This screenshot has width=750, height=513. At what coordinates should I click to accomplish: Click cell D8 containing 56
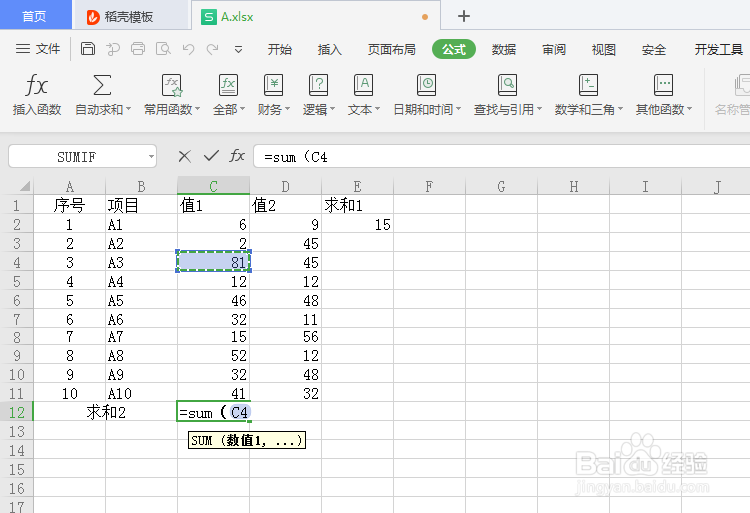coord(286,337)
